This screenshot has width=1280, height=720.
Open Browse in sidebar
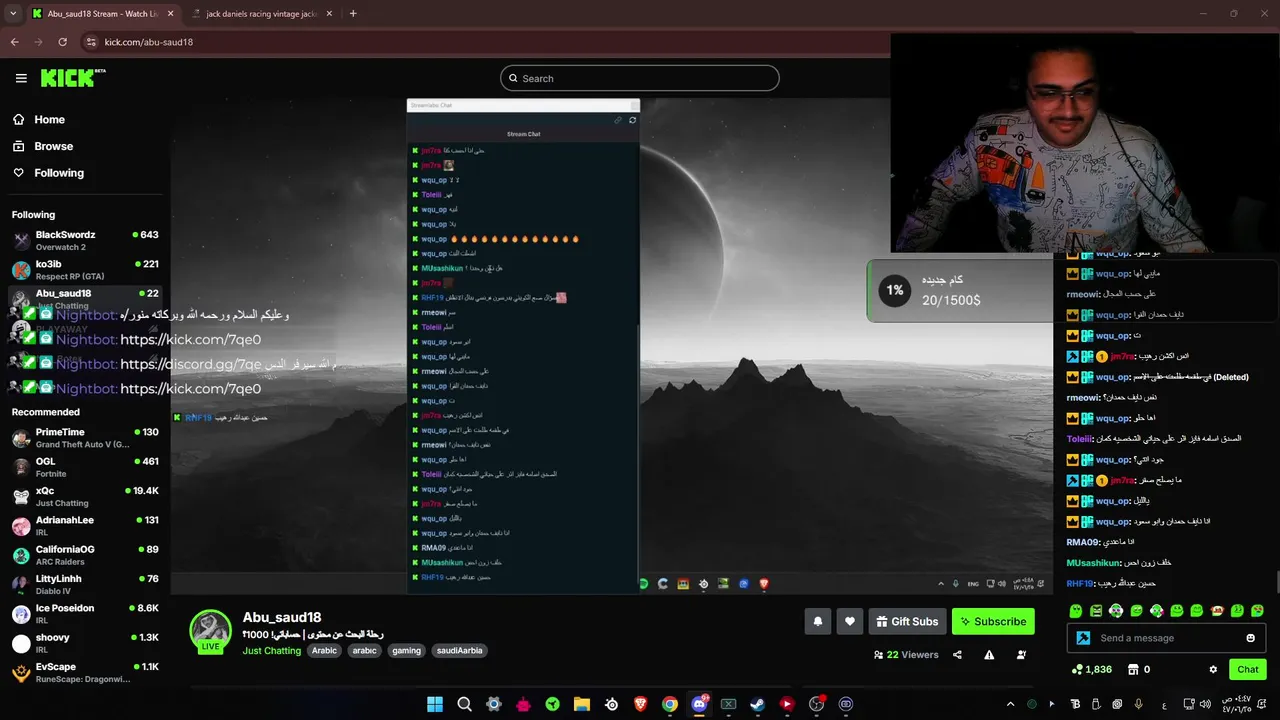(x=53, y=146)
